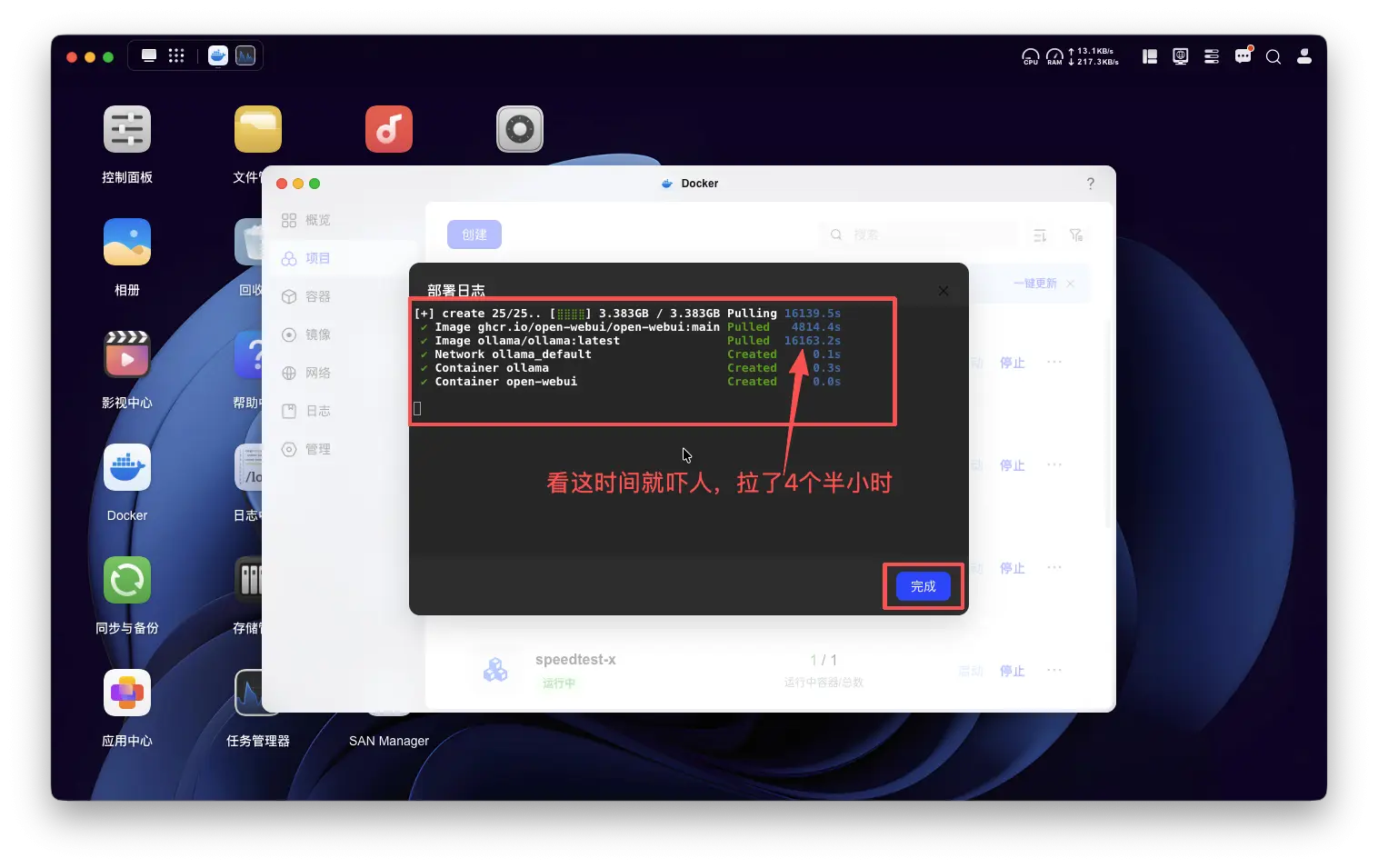Open the yellow 文件管理 folder icon

coord(258,129)
